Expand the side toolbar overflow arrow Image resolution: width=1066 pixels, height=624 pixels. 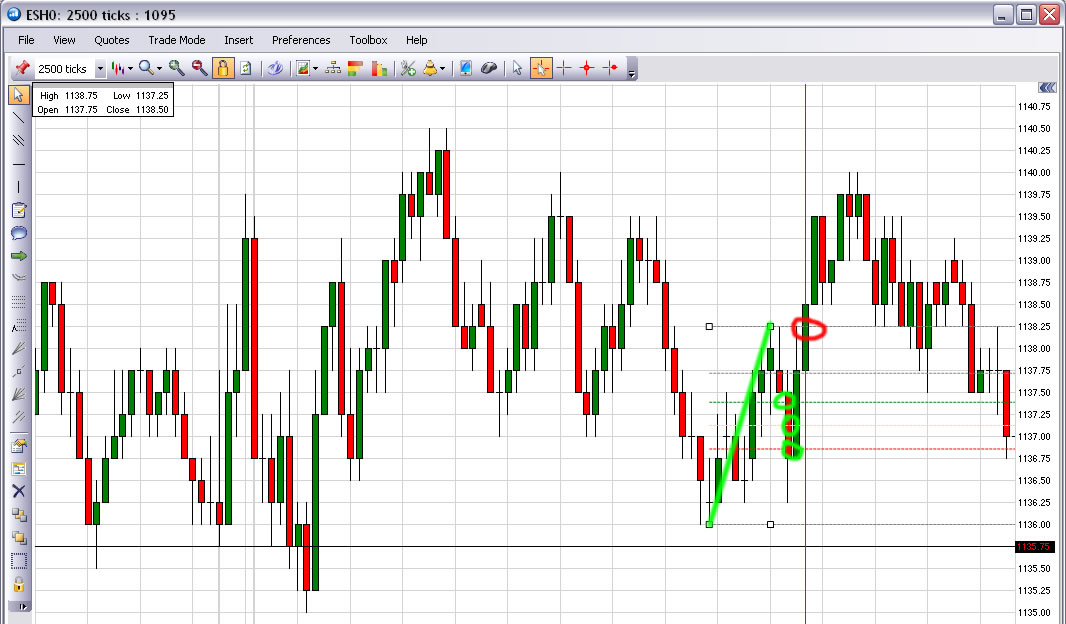(x=22, y=606)
